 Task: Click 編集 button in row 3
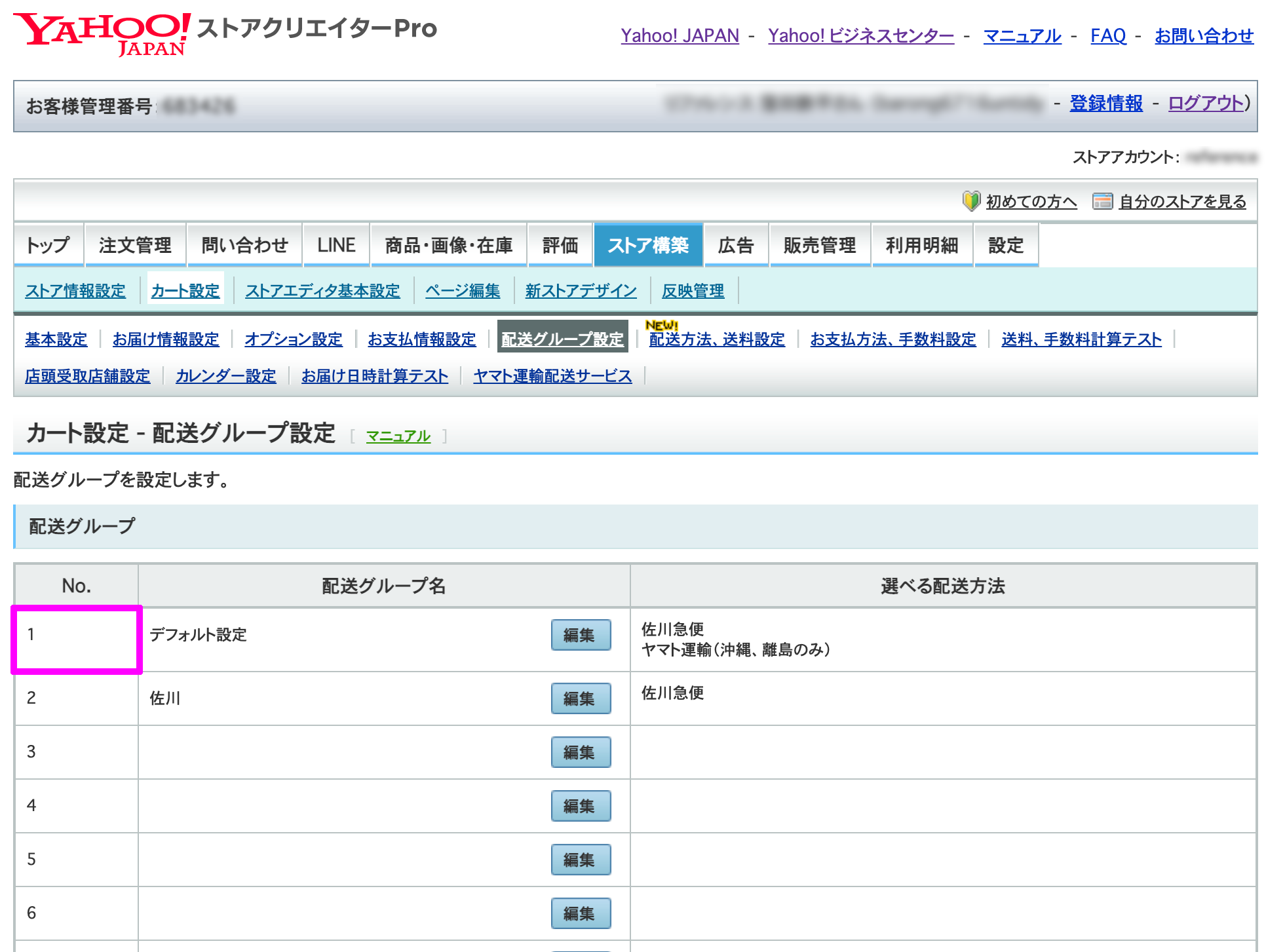point(581,752)
